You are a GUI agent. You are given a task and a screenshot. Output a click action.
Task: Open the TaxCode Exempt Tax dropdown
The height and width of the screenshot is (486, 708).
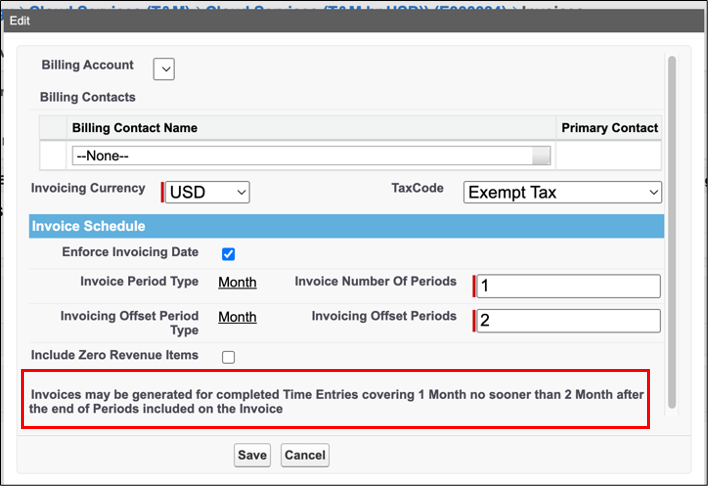pos(562,192)
